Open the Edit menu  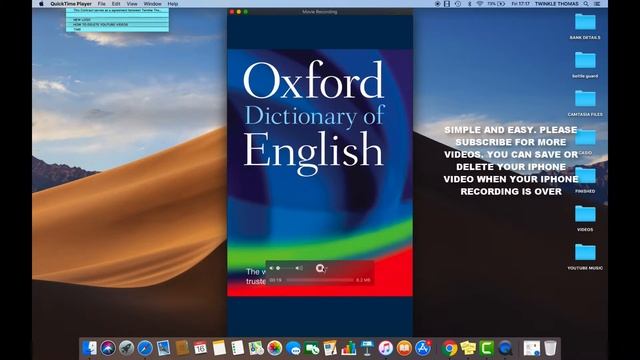click(116, 4)
